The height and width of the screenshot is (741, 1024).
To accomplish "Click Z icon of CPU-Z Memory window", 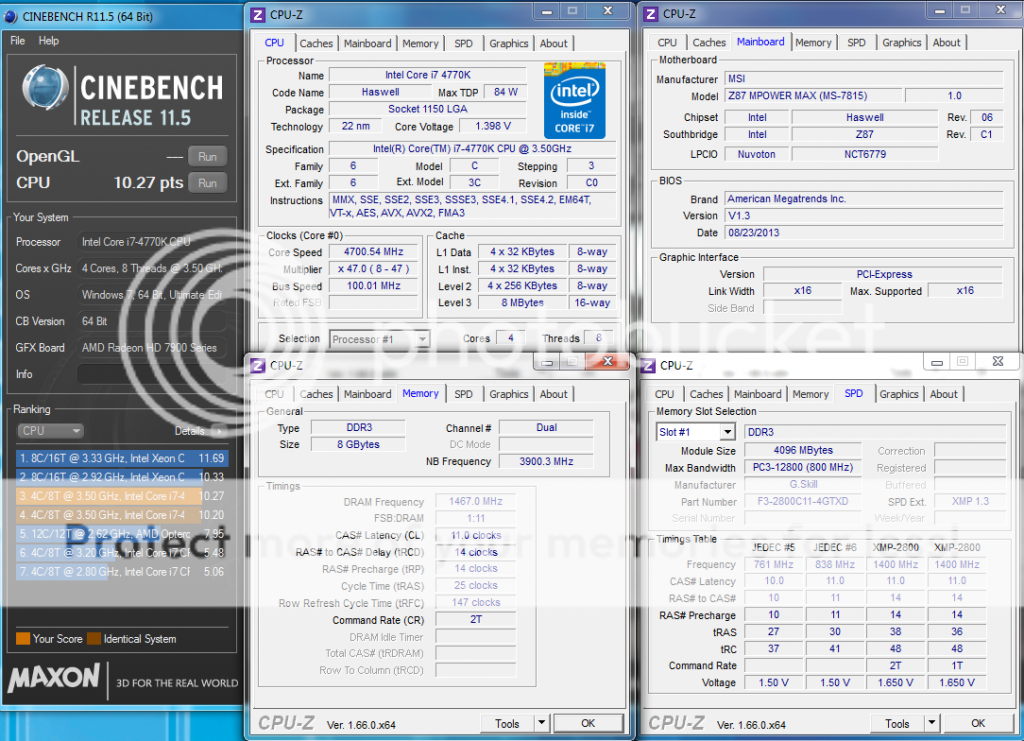I will pyautogui.click(x=257, y=365).
